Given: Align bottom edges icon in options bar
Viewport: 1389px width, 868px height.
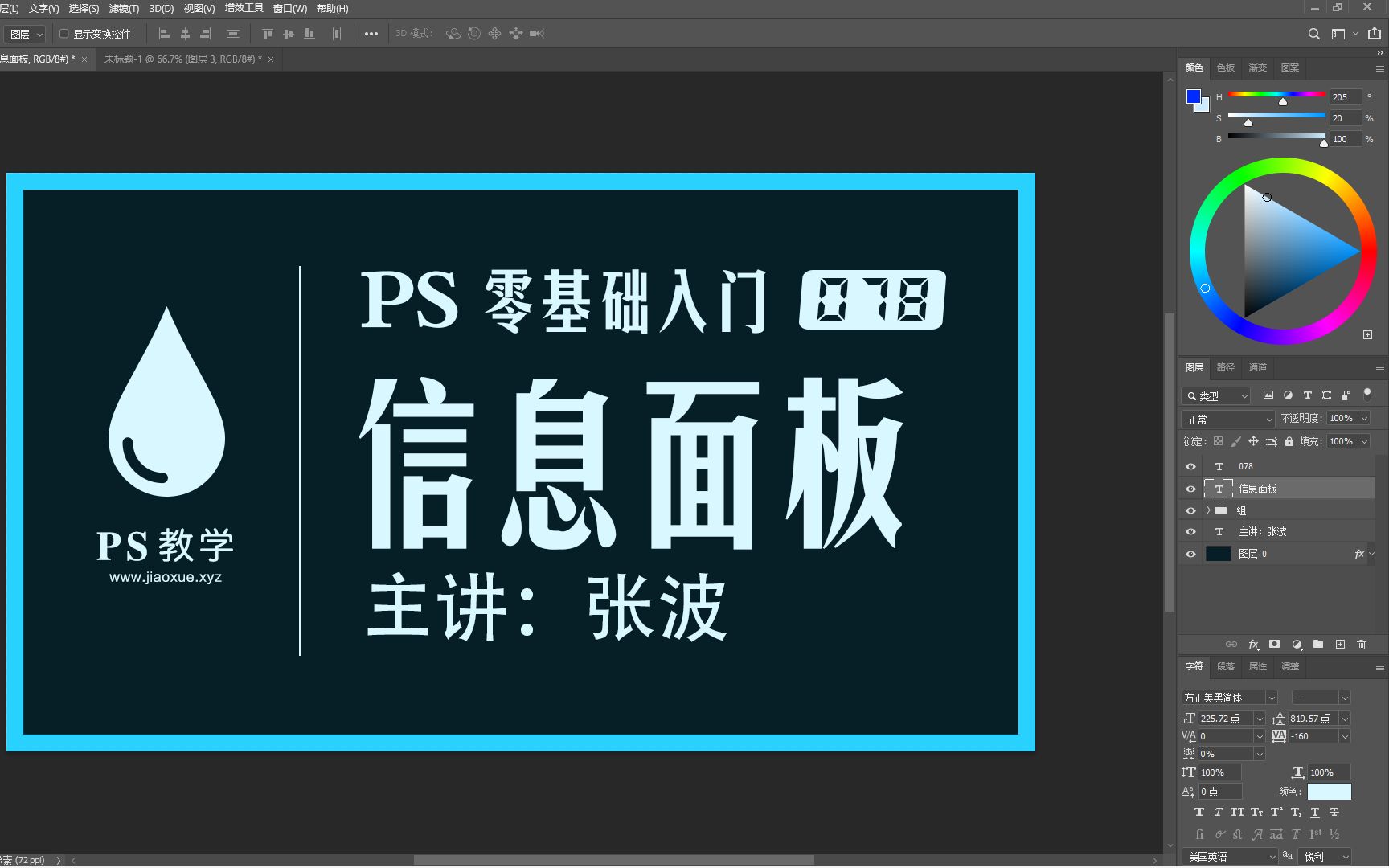Looking at the screenshot, I should (x=309, y=34).
